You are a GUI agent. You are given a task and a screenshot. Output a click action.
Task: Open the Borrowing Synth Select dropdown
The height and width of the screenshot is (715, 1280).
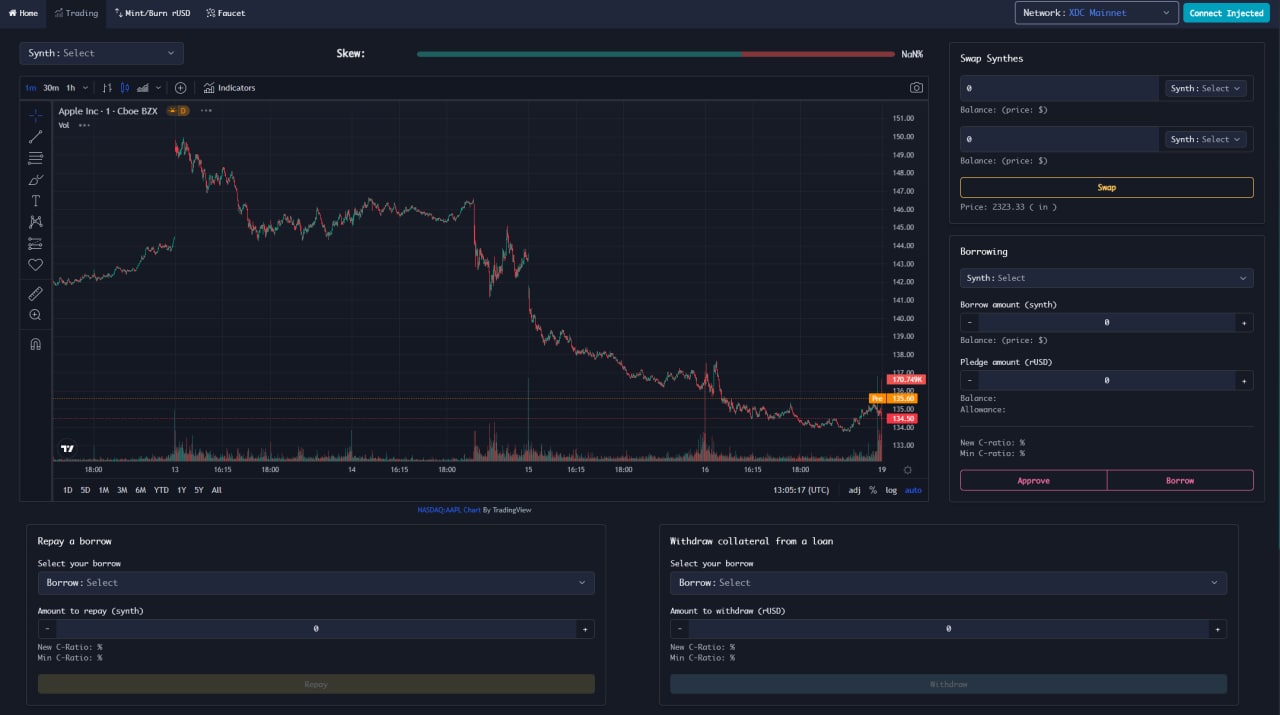coord(1107,278)
